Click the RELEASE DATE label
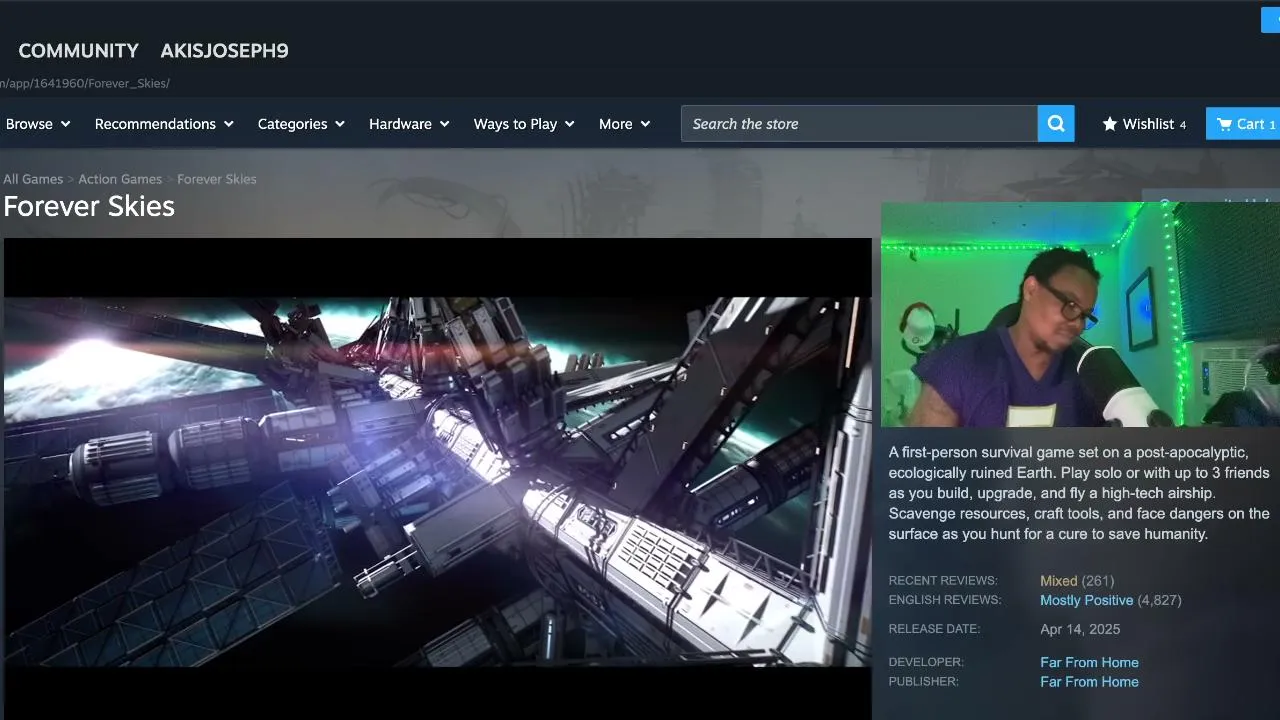Viewport: 1280px width, 720px height. tap(934, 629)
